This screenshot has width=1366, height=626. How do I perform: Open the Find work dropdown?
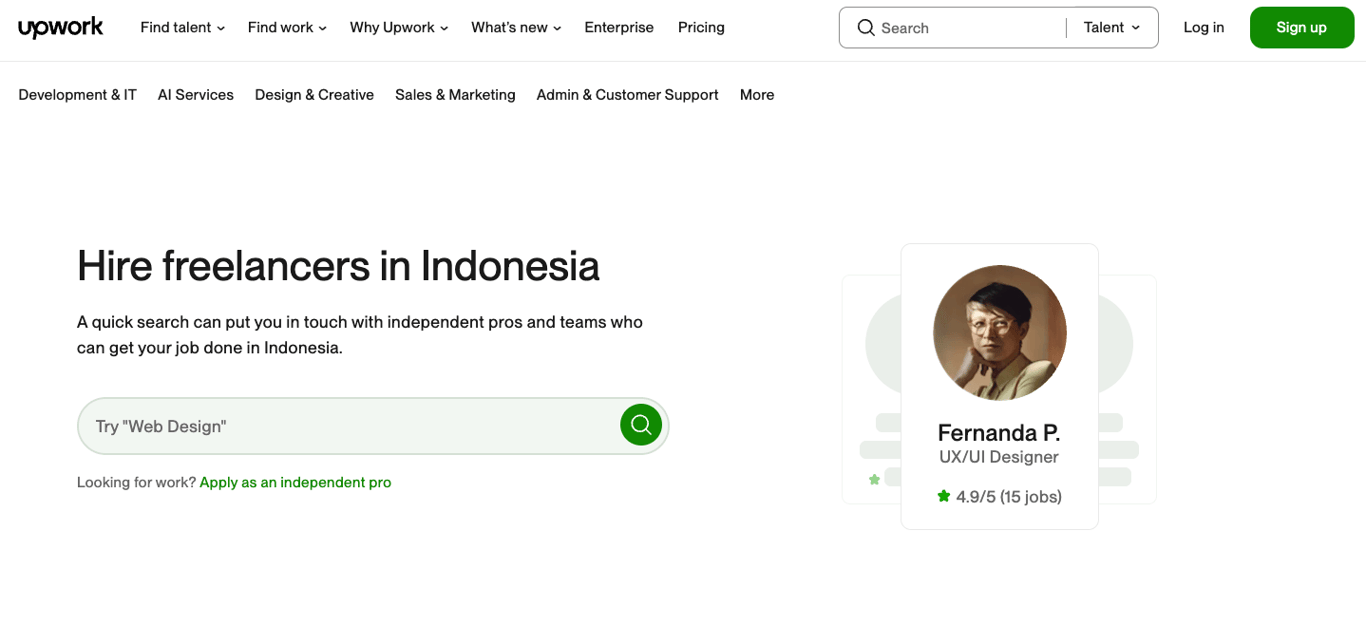[x=286, y=27]
